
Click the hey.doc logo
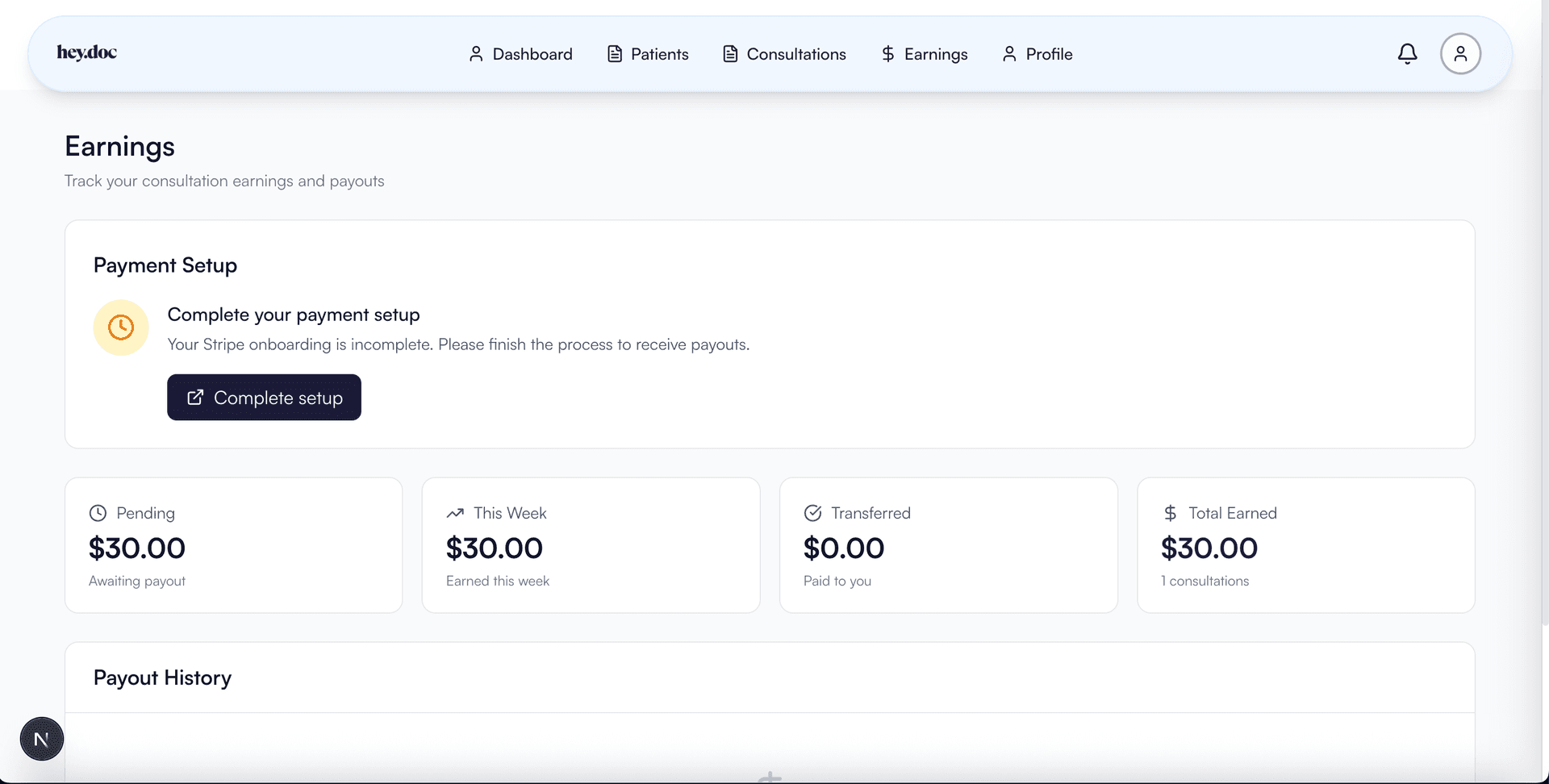tap(86, 52)
